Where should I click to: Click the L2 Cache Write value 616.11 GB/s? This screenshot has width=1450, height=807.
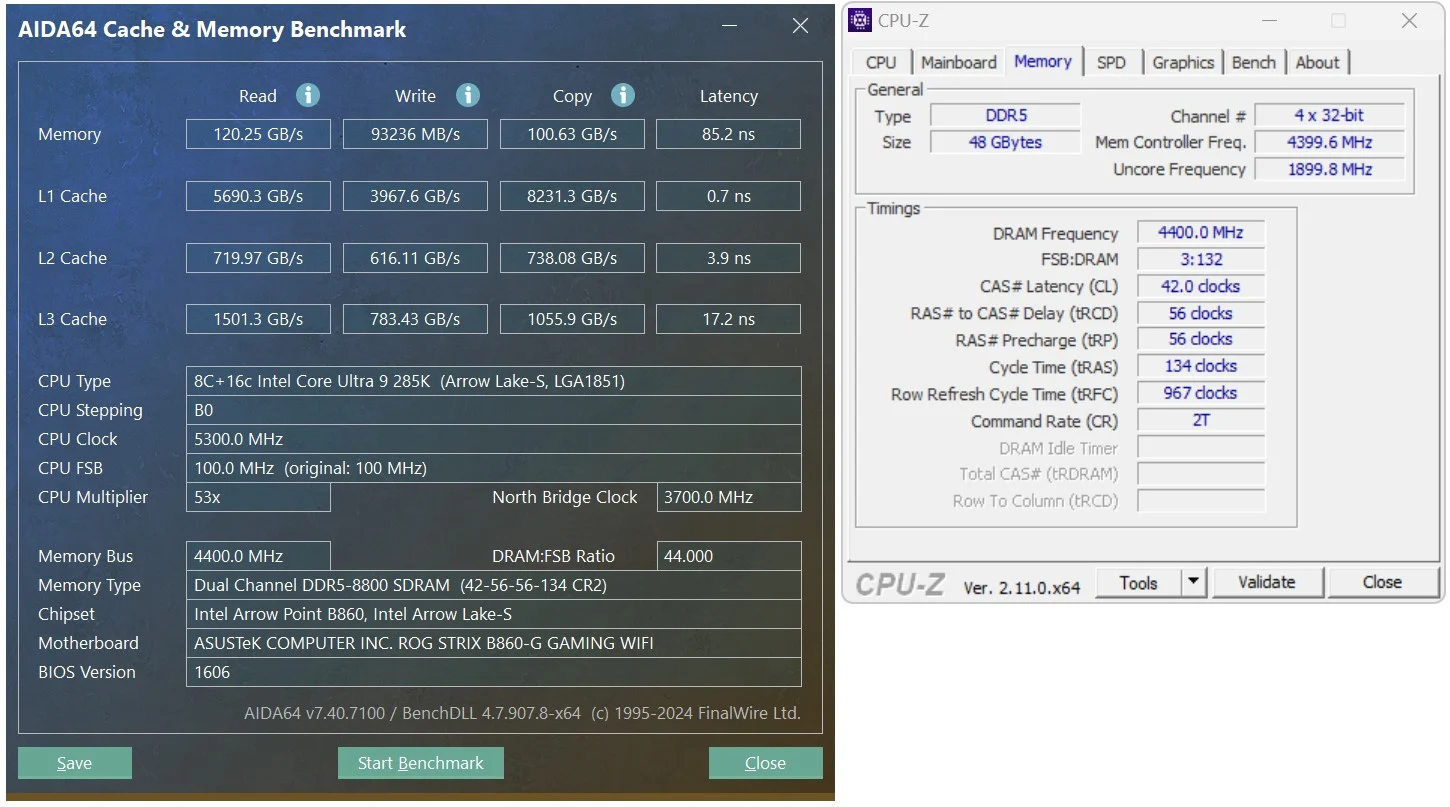(x=415, y=258)
